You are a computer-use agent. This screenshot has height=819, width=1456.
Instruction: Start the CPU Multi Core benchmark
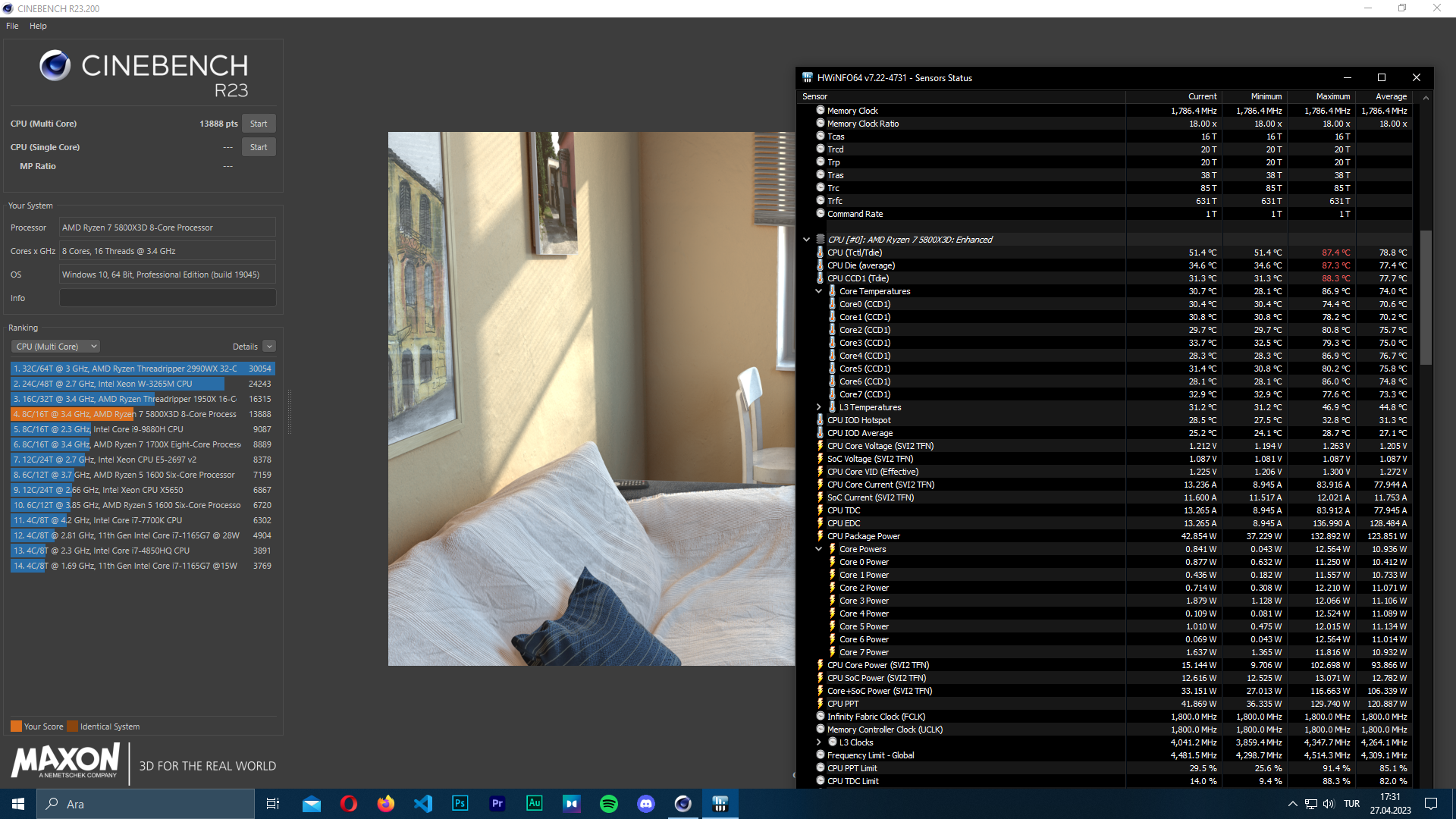point(259,124)
